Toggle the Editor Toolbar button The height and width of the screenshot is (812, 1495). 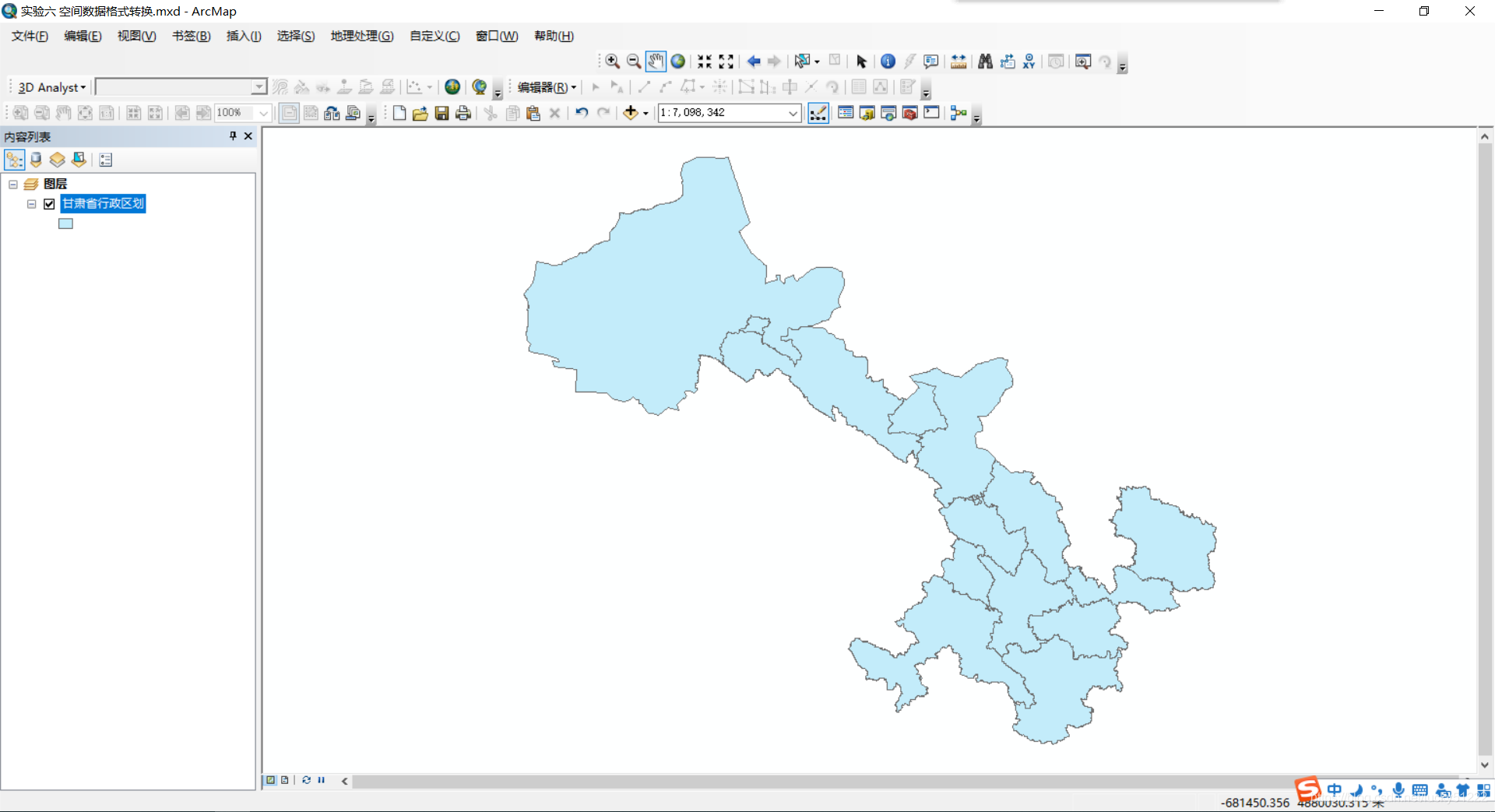coord(818,113)
